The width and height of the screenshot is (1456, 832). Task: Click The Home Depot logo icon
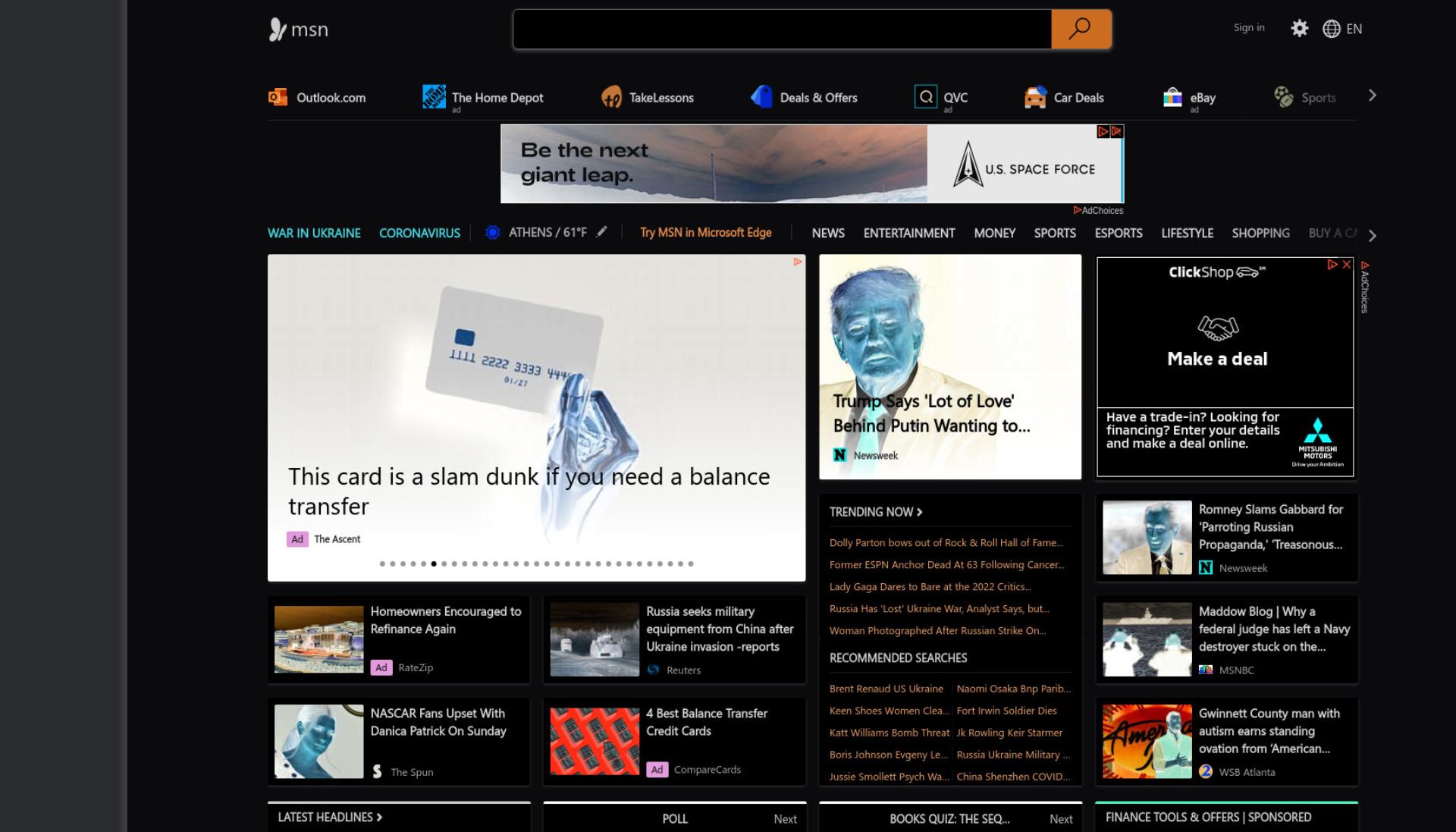pos(434,97)
